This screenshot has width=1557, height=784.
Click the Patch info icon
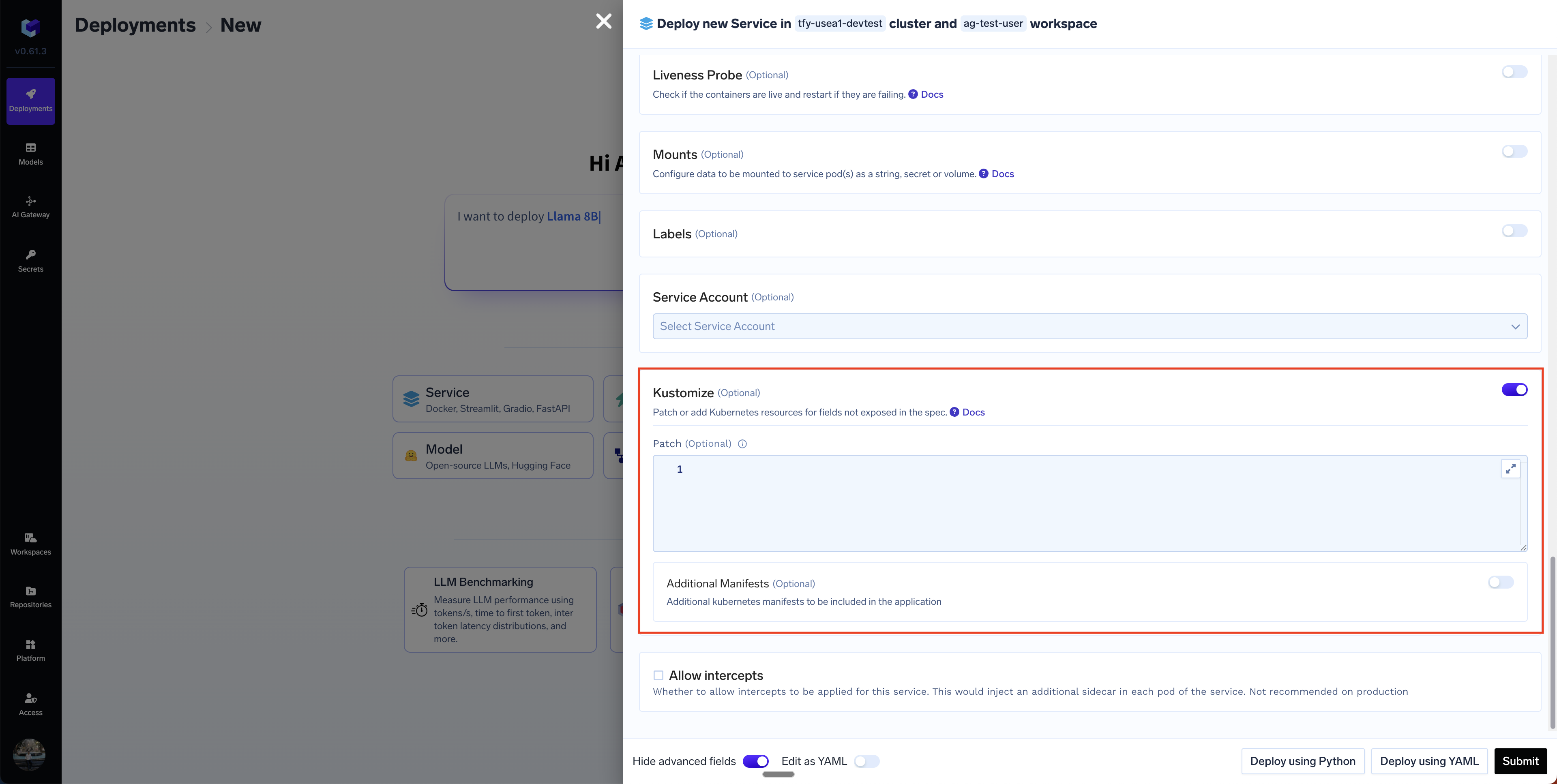click(x=742, y=443)
